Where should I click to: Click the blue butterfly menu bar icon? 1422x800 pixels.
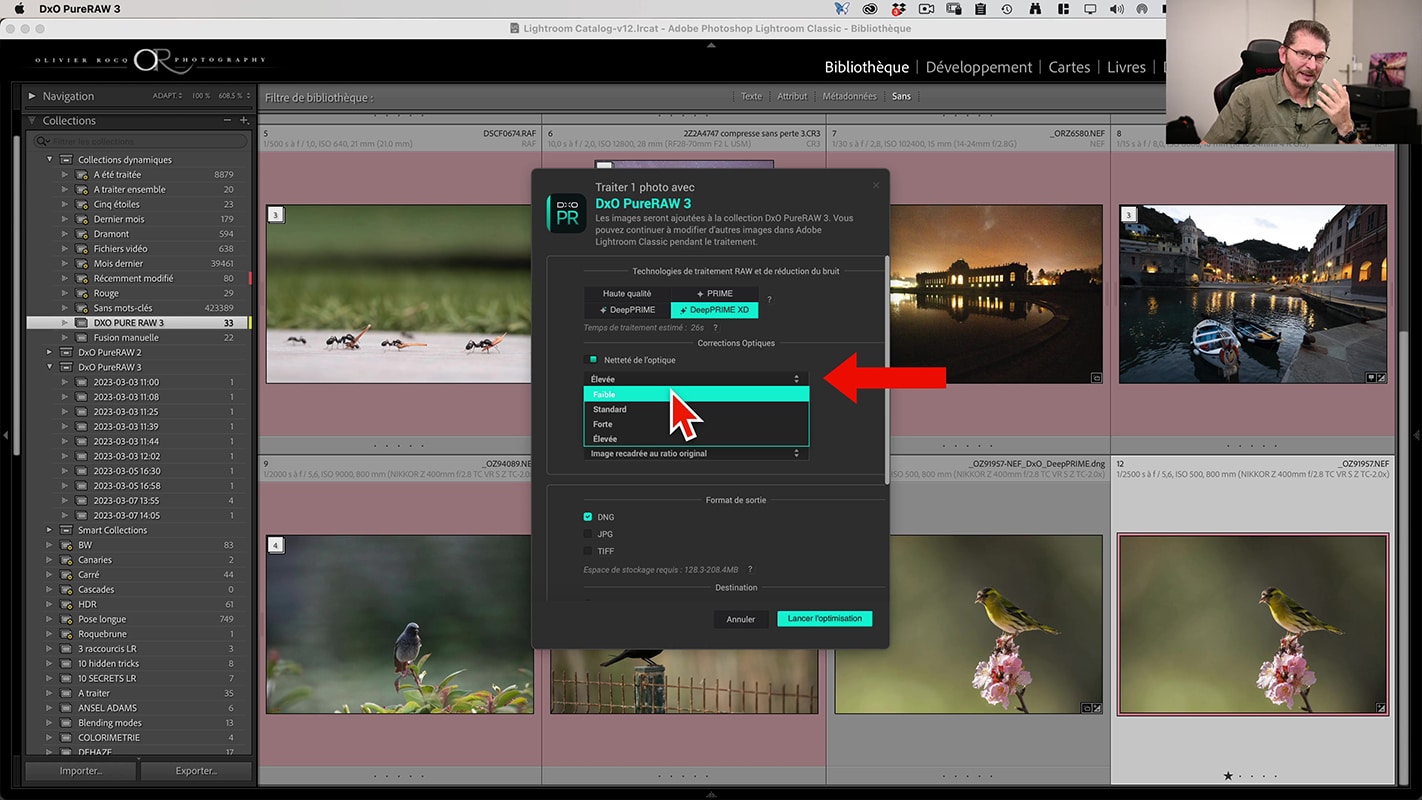coord(841,9)
